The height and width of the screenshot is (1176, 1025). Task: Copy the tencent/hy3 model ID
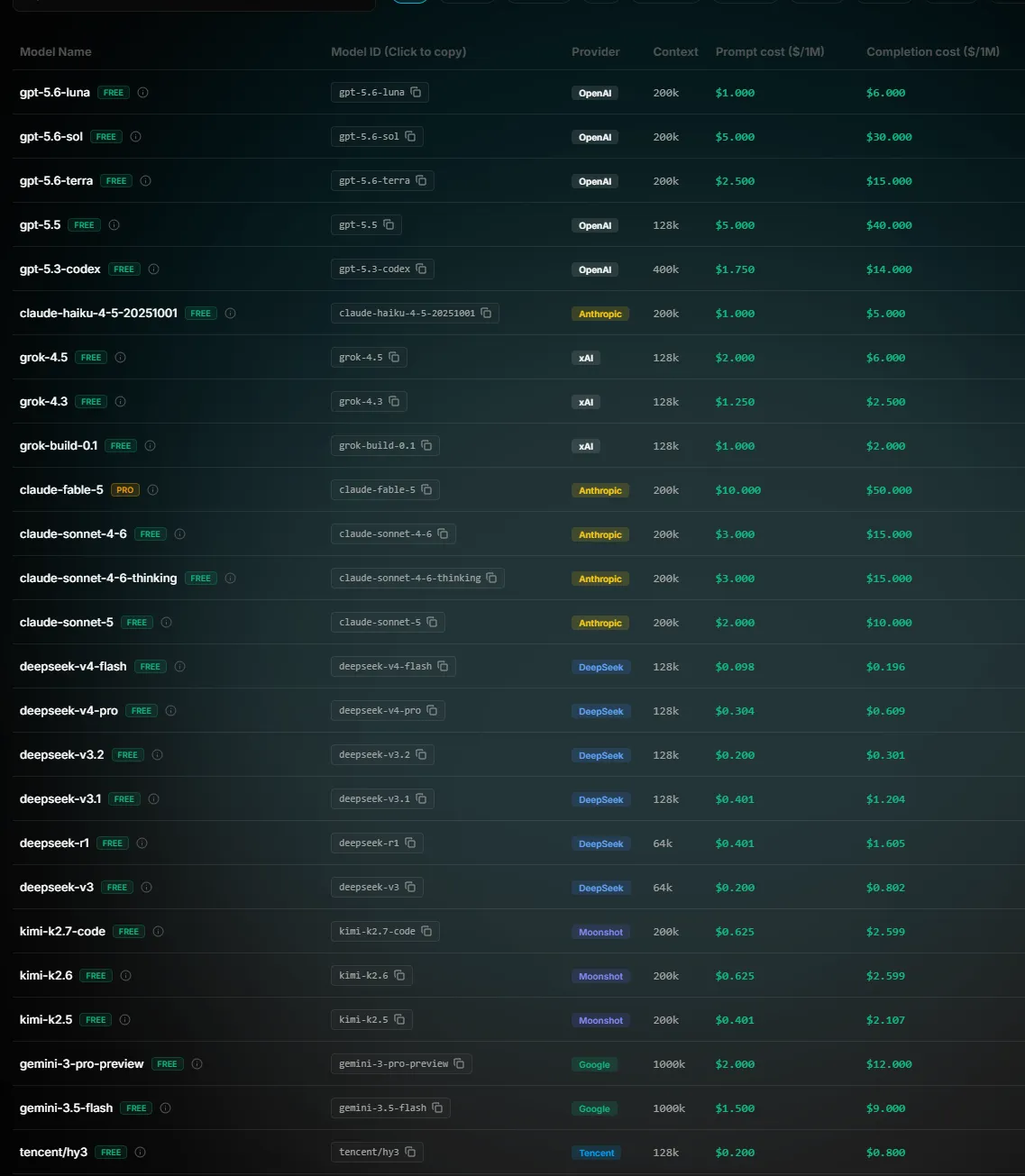[x=377, y=1153]
